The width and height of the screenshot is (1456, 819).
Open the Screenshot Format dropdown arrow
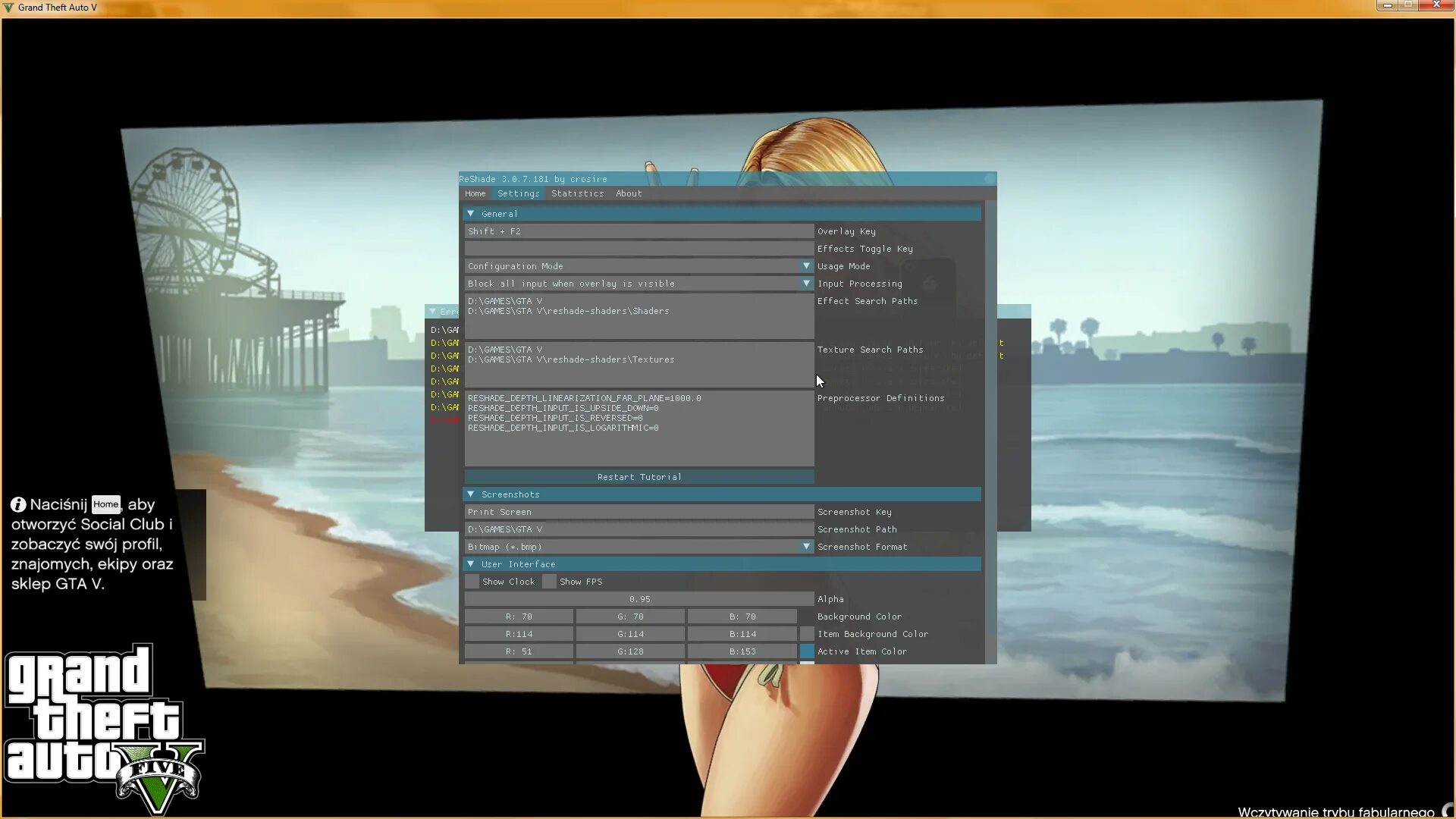pos(806,547)
